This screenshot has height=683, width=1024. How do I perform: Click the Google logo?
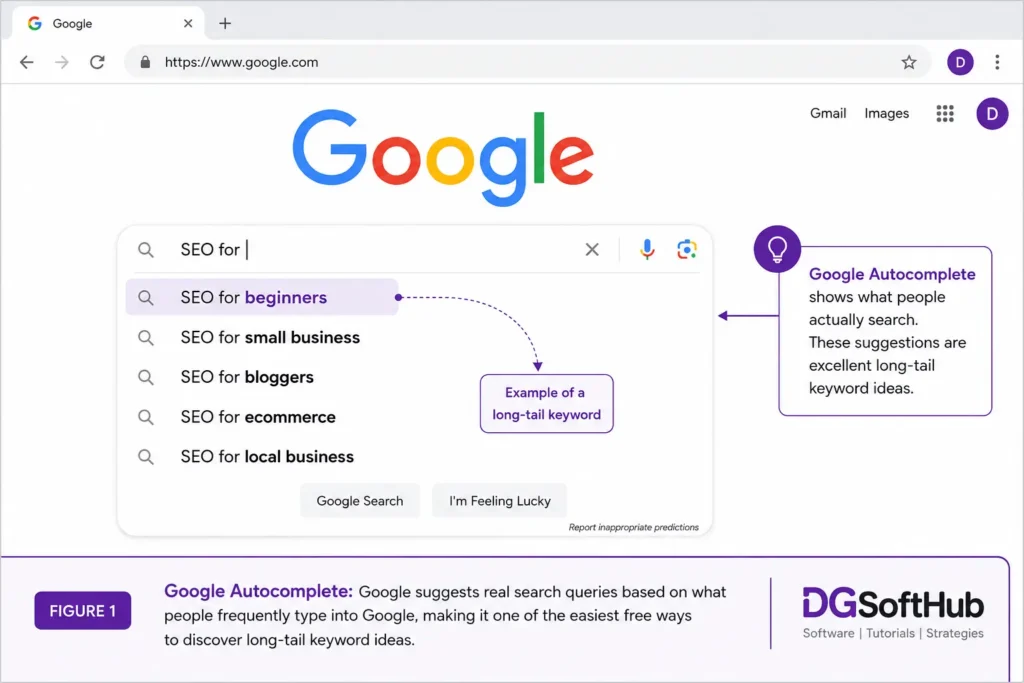[443, 157]
